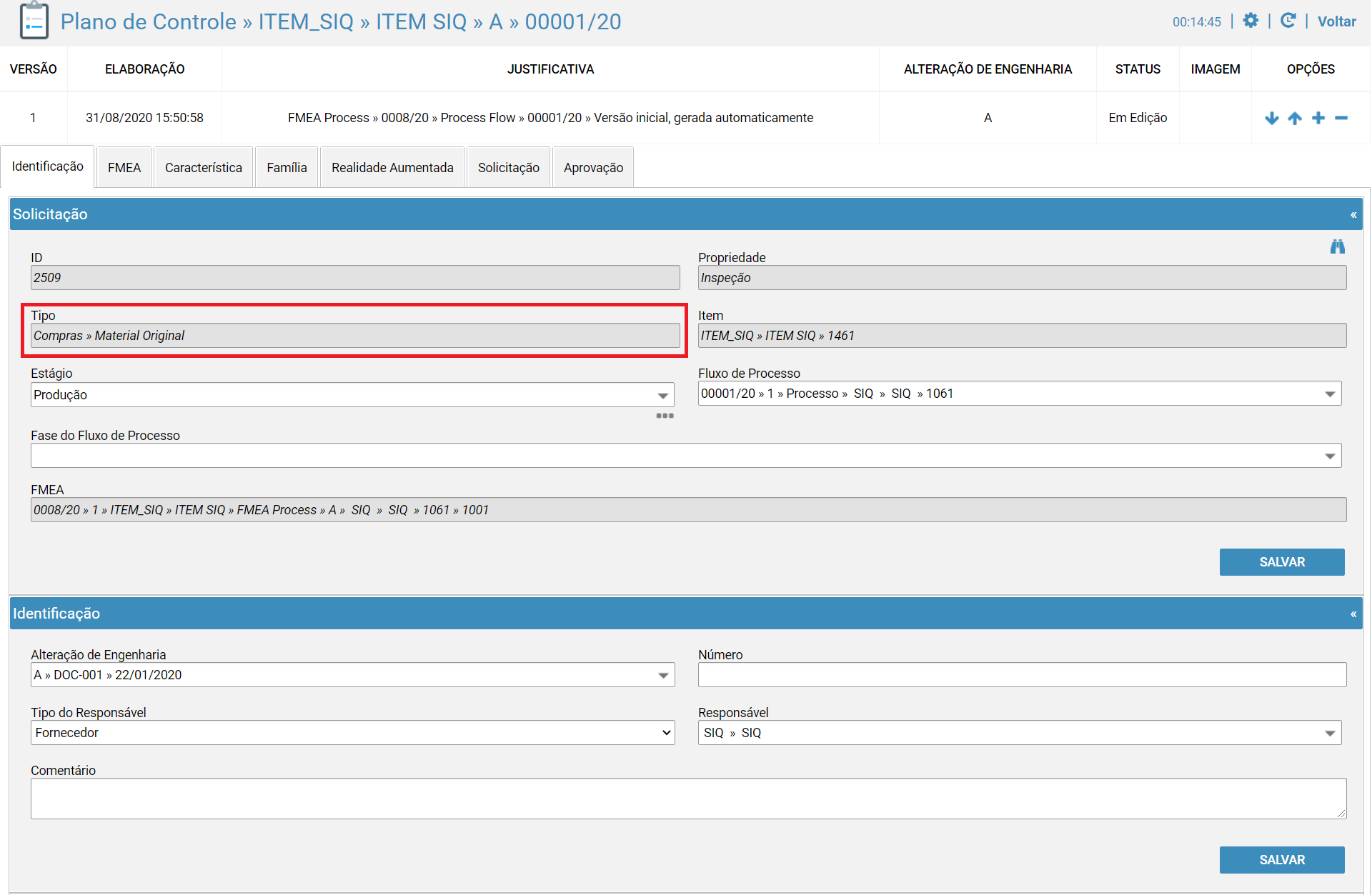Click the date cell 31/08/2020 15:50:58

click(144, 118)
